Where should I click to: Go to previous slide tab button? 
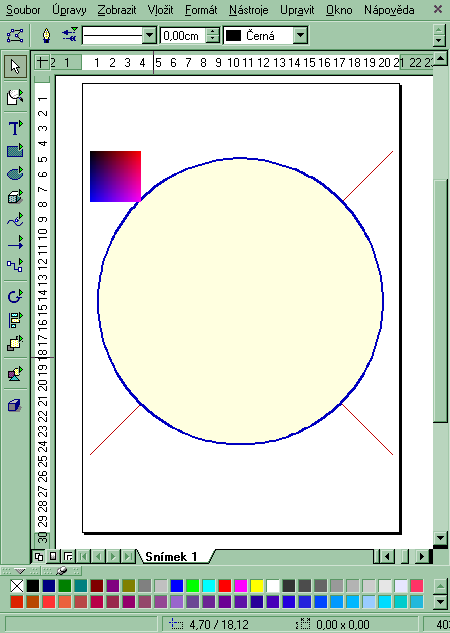click(98, 557)
